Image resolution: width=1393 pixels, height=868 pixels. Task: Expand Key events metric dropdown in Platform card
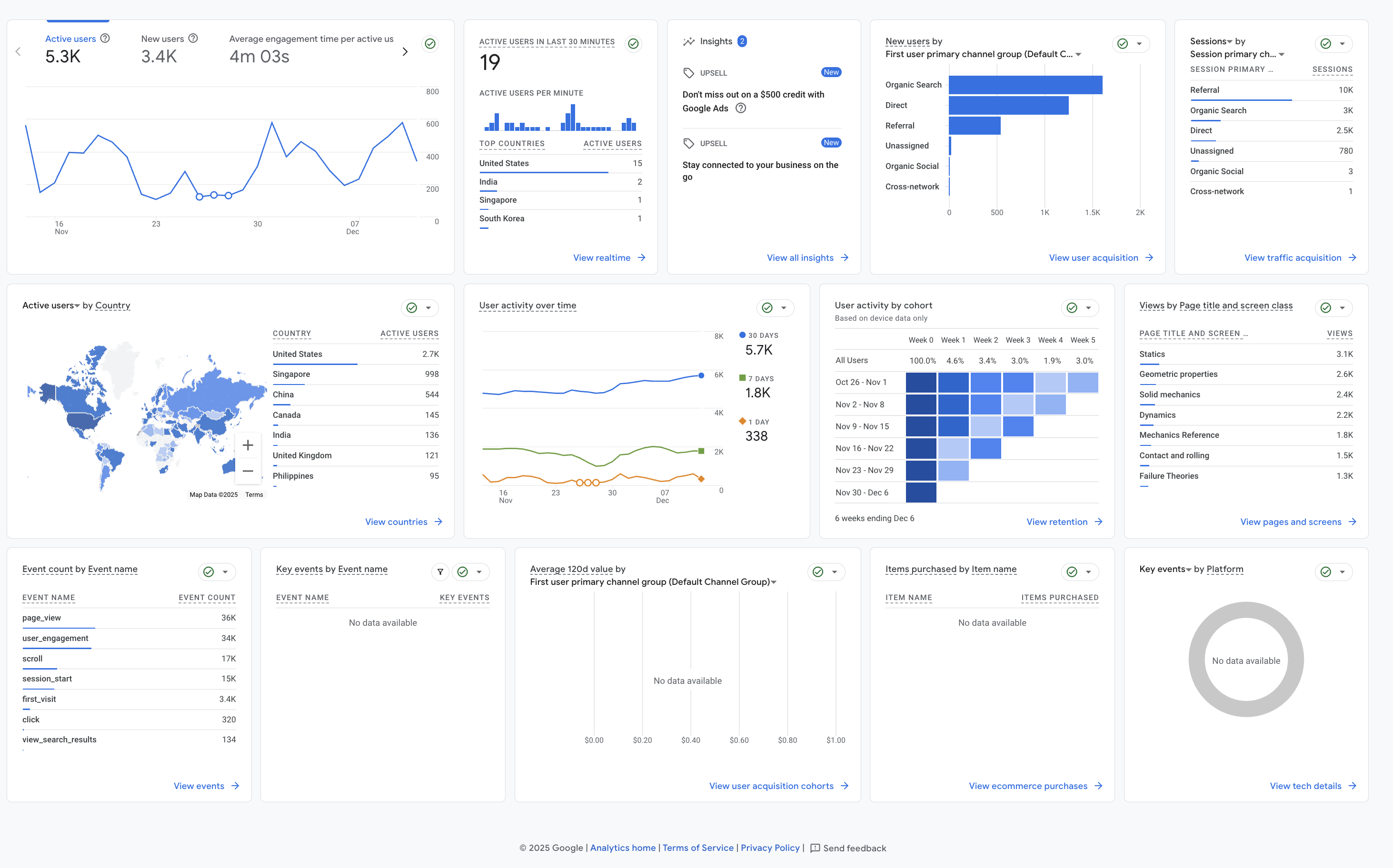click(1189, 570)
